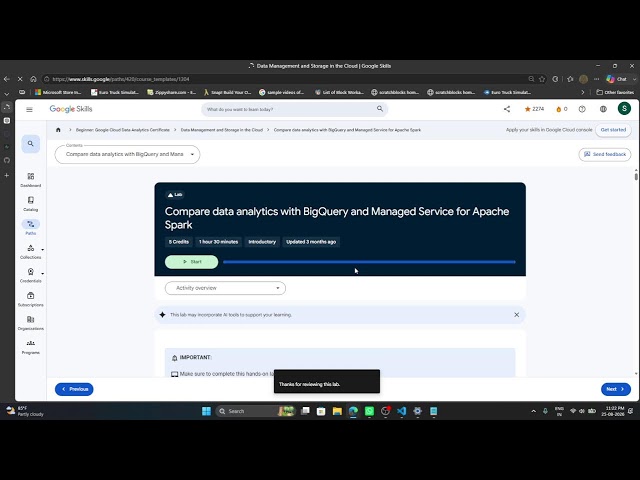
Task: Open the green S profile avatar
Action: click(624, 109)
